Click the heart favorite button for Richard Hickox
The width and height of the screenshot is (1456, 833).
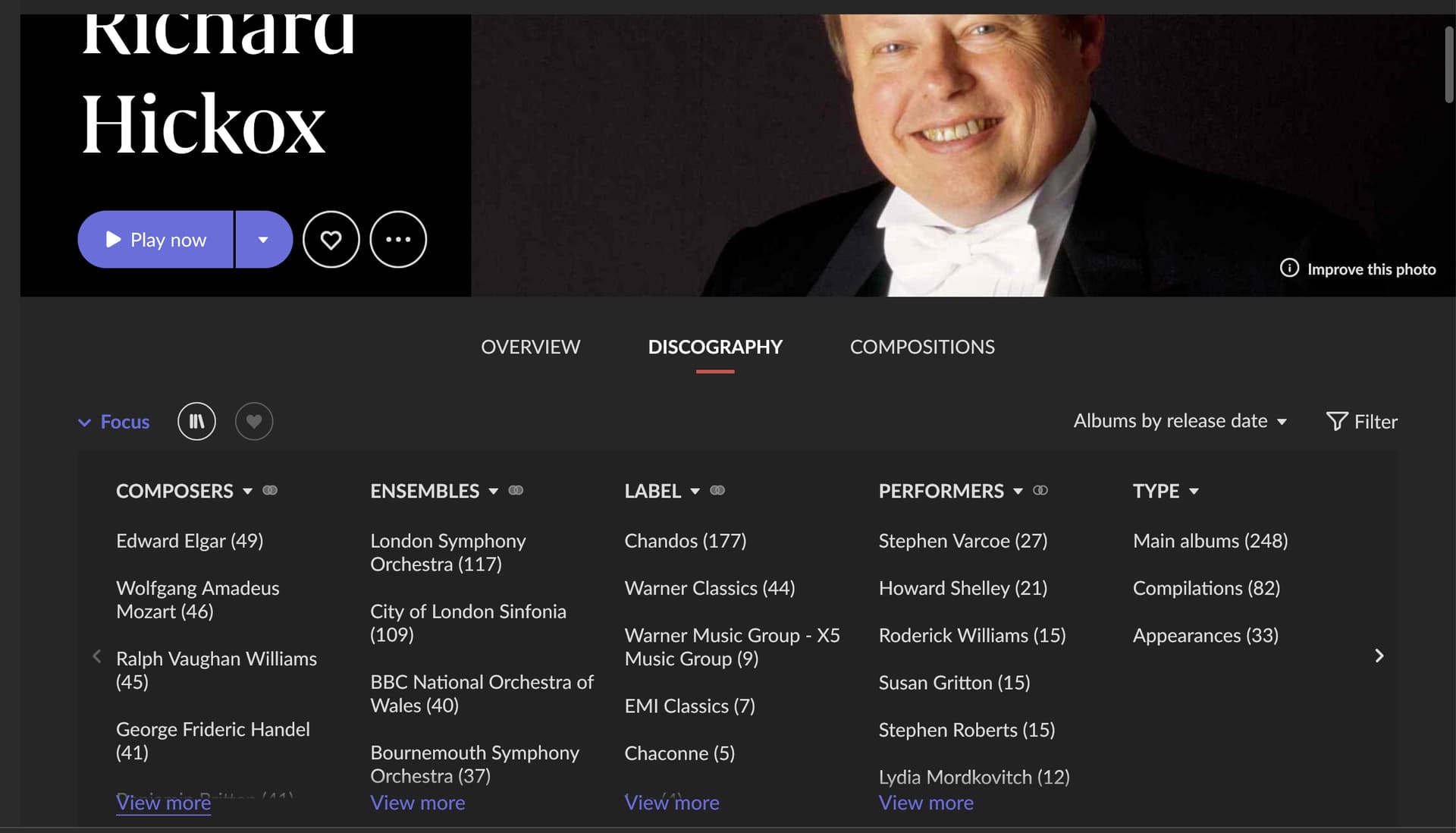[x=331, y=240]
